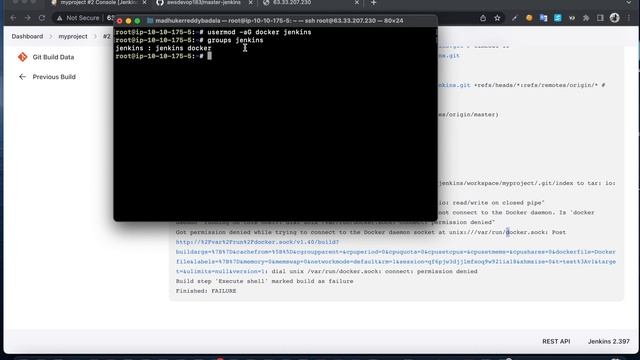Click the share page icon in address bar
640x360 pixels.
pyautogui.click(x=483, y=18)
